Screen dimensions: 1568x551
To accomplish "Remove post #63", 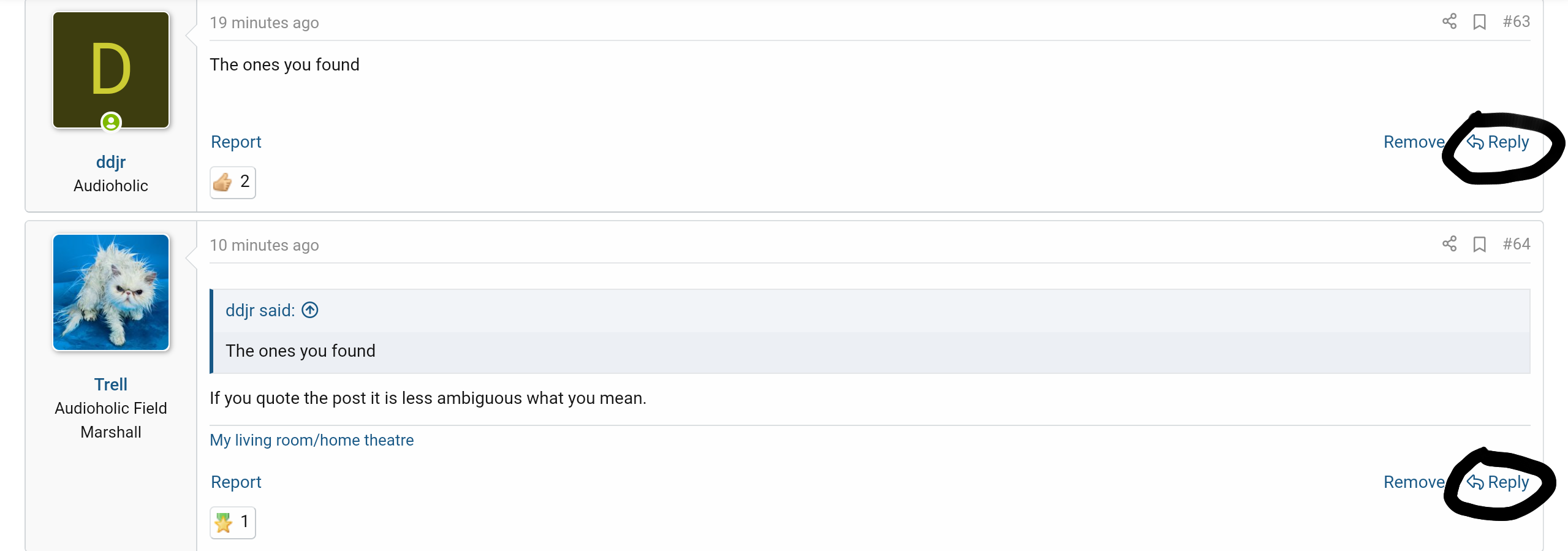I will 1414,142.
